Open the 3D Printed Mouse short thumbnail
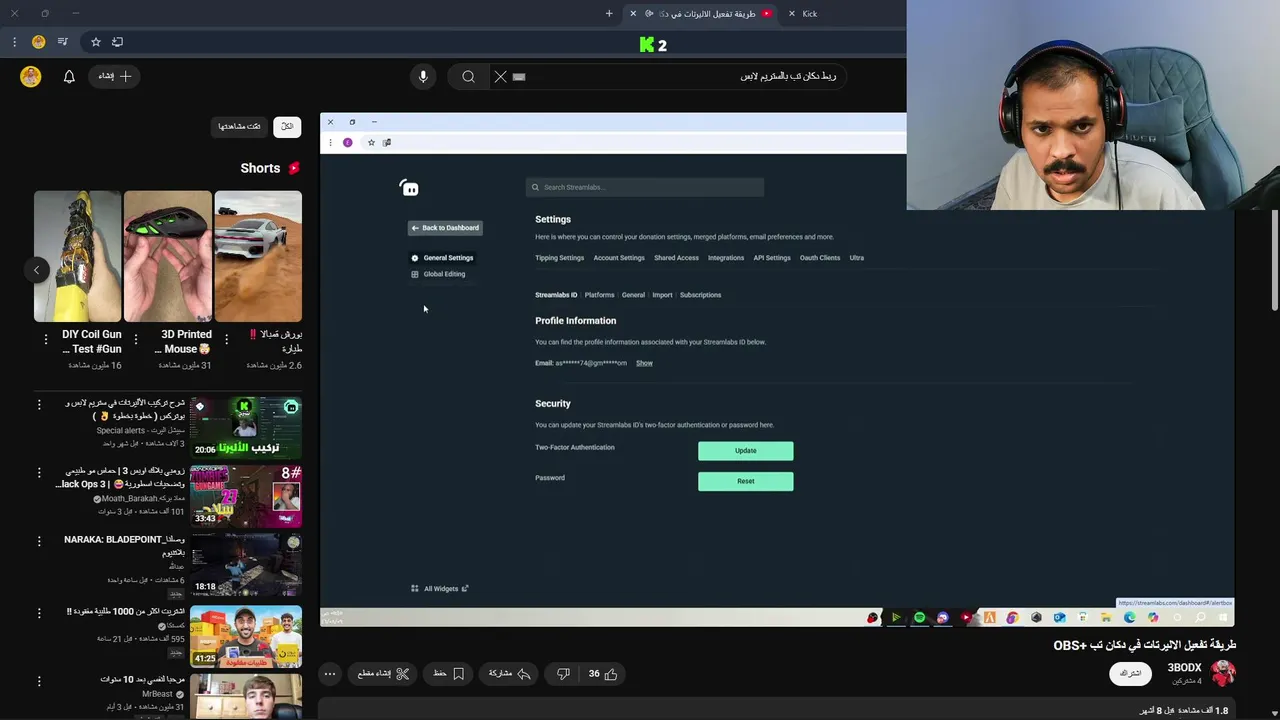Viewport: 1280px width, 720px height. [x=167, y=256]
